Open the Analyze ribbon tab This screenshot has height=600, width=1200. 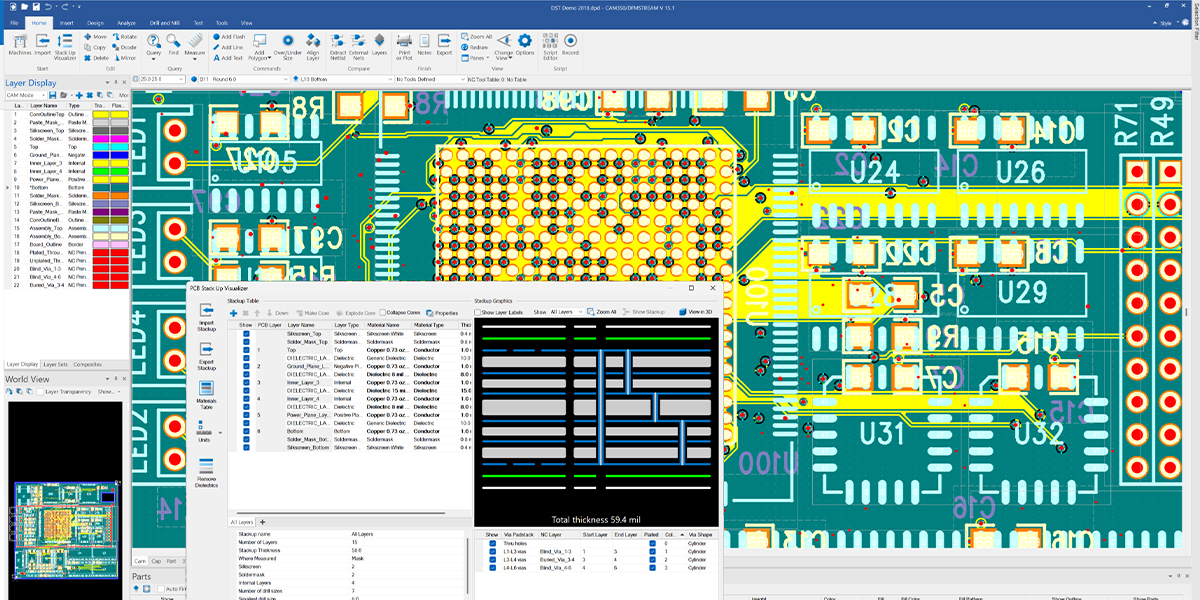tap(126, 21)
